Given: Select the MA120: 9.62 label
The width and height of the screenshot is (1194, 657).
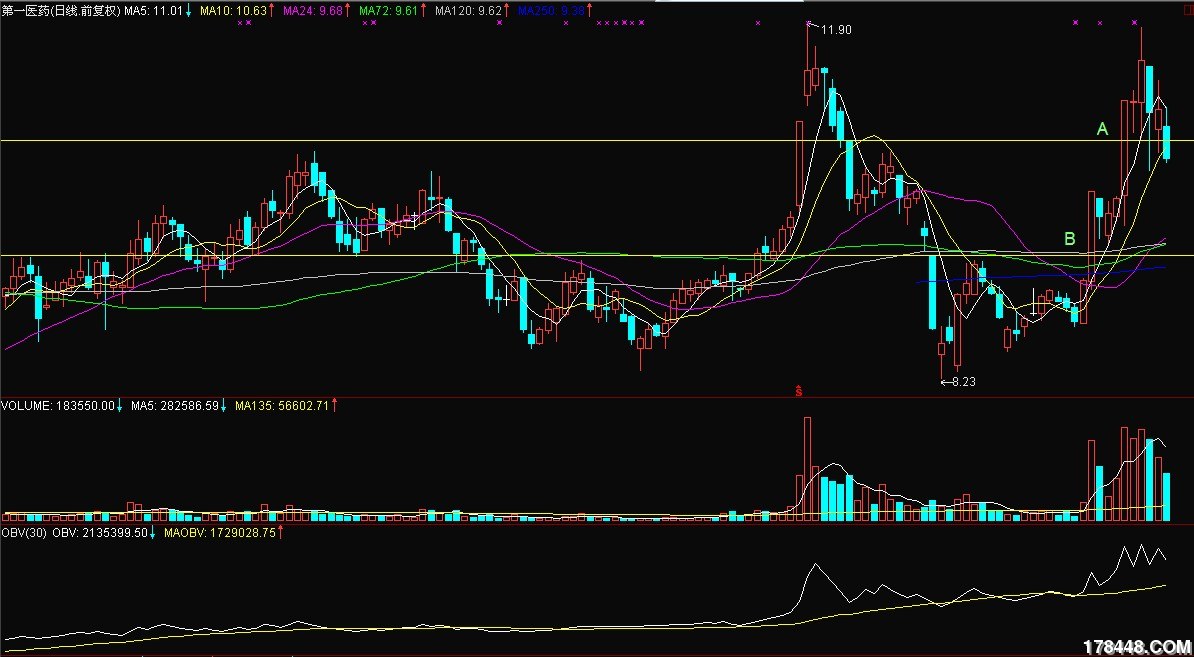Looking at the screenshot, I should coord(468,10).
